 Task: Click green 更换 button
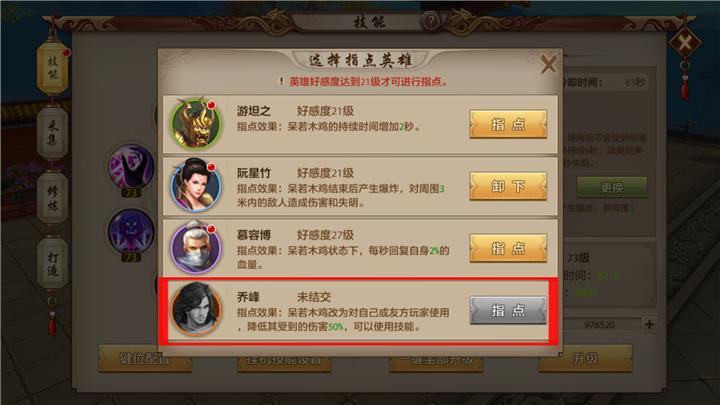[x=612, y=187]
